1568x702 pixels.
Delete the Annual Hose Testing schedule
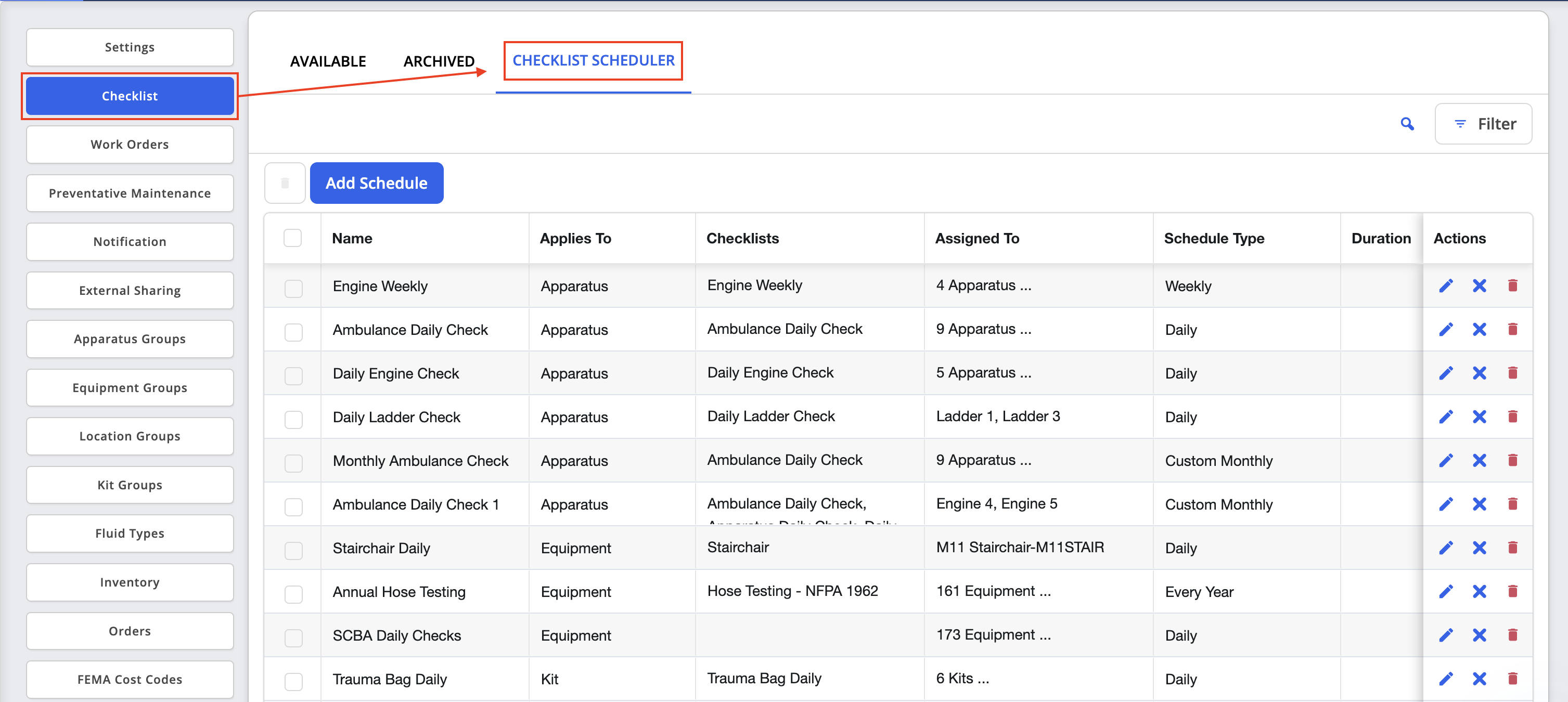(1513, 592)
